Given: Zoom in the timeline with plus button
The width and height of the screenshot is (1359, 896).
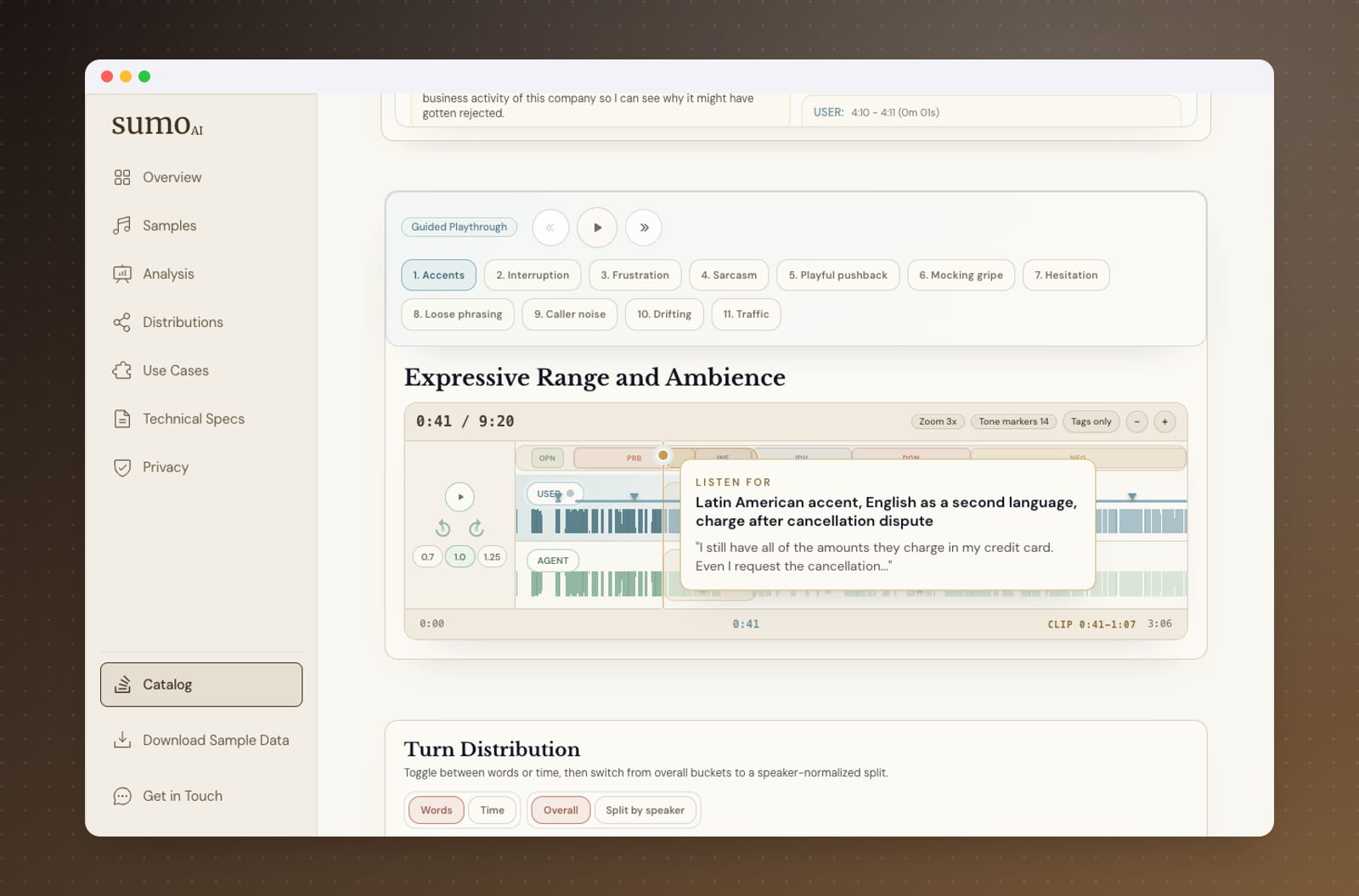Looking at the screenshot, I should 1164,421.
